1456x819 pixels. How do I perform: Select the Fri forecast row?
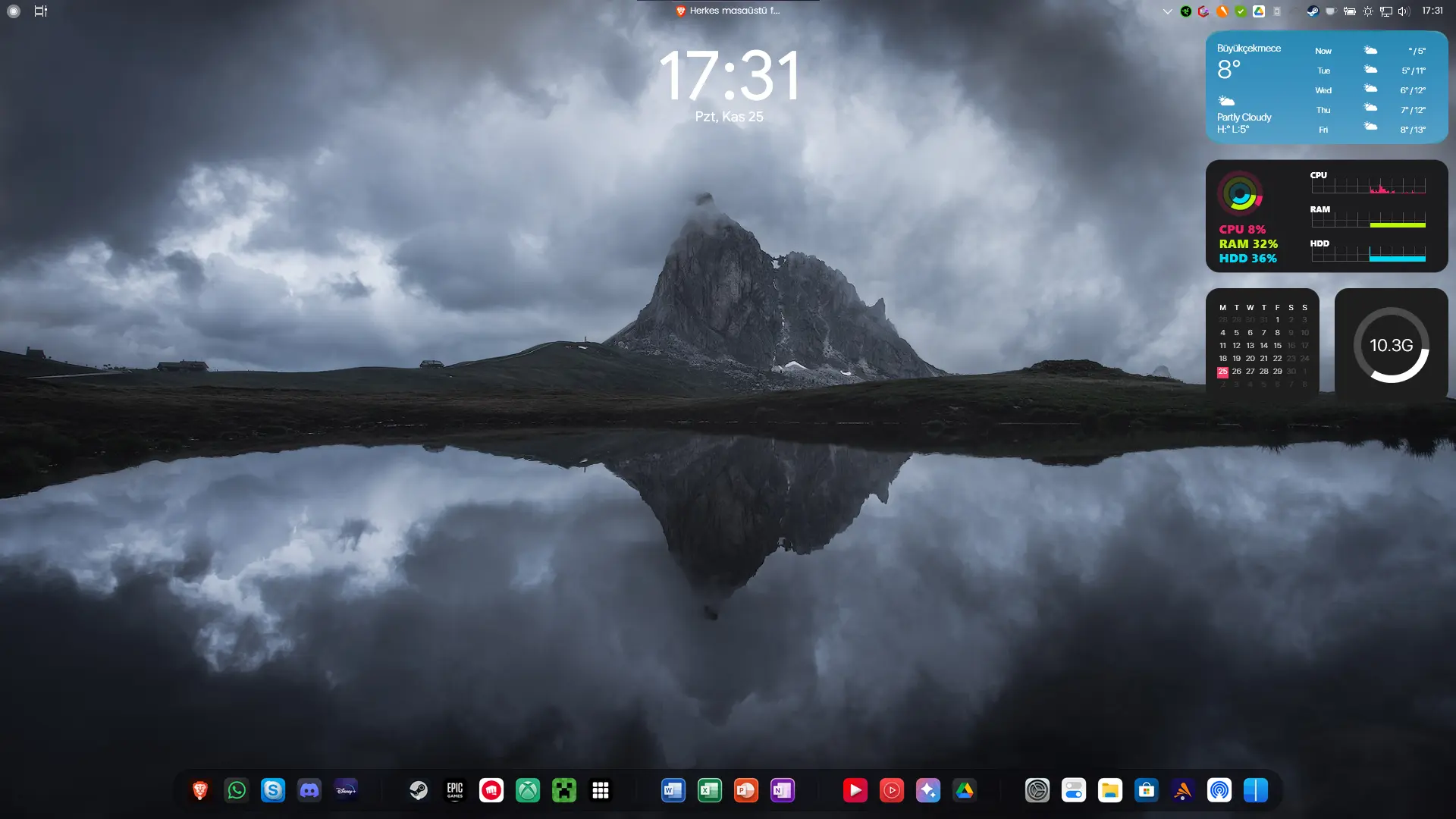1370,130
